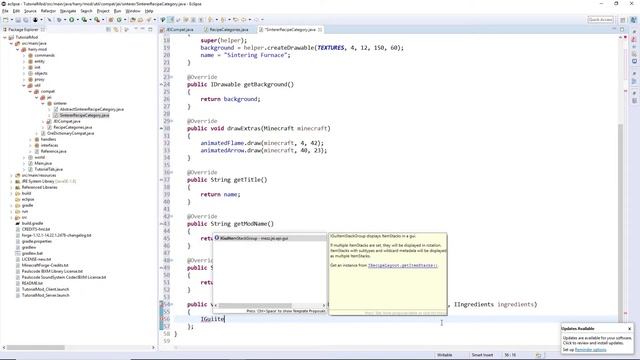This screenshot has height=360, width=640.
Task: Collapse the TutorialMod project node
Action: coord(5,37)
